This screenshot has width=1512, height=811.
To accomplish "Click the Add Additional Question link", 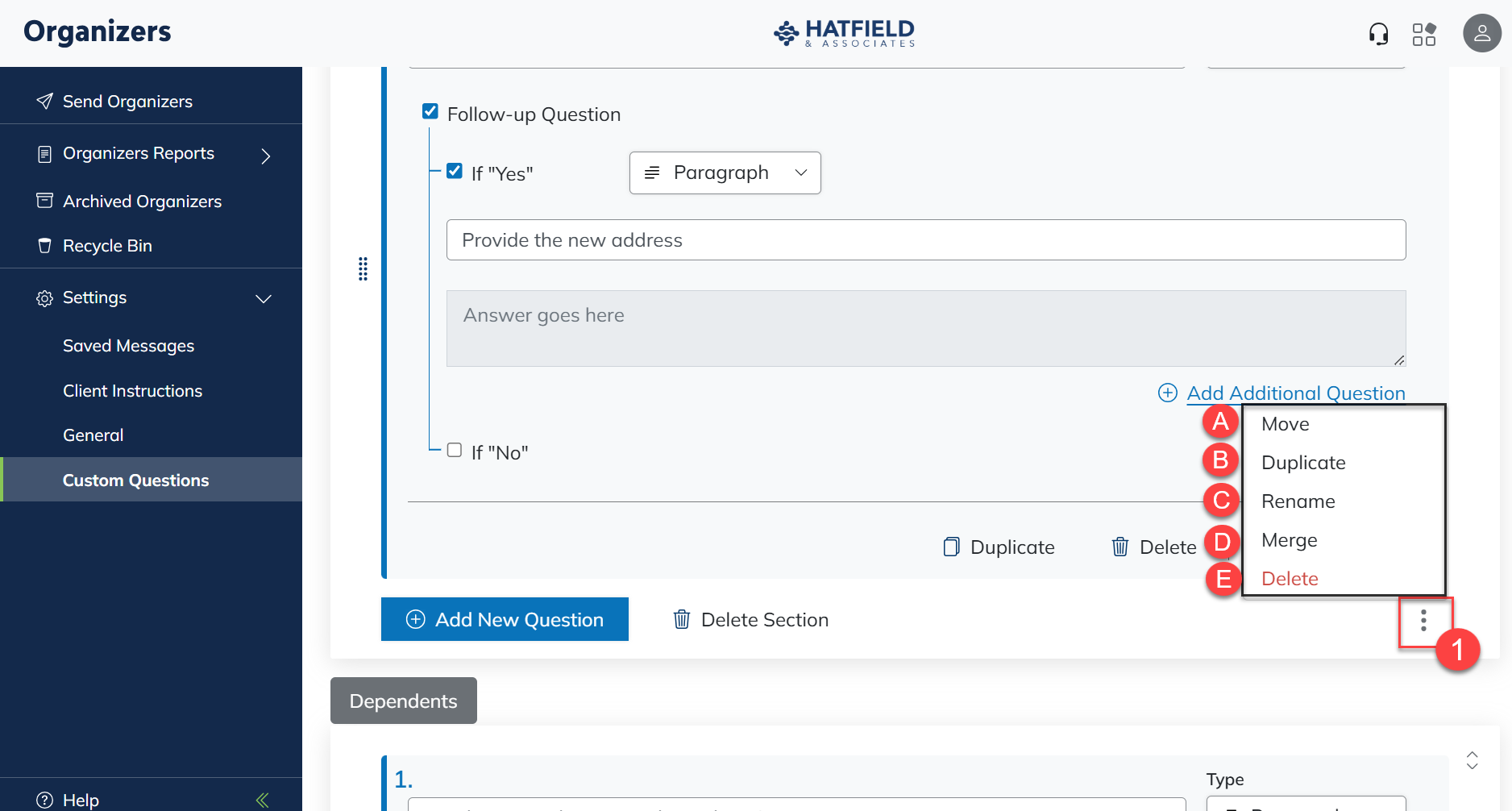I will point(1295,393).
